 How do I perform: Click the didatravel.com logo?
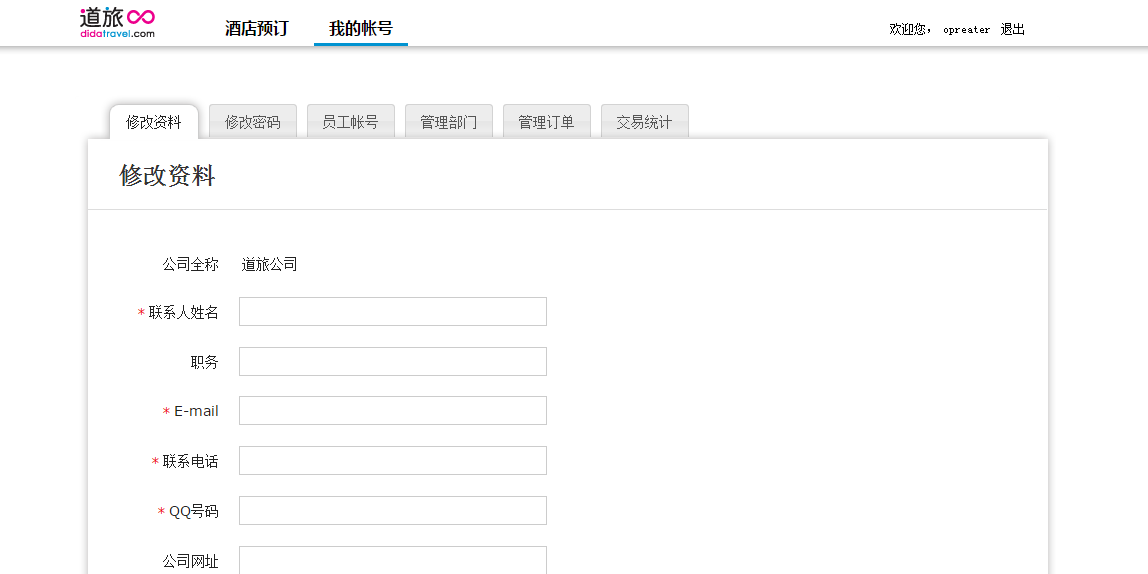117,22
